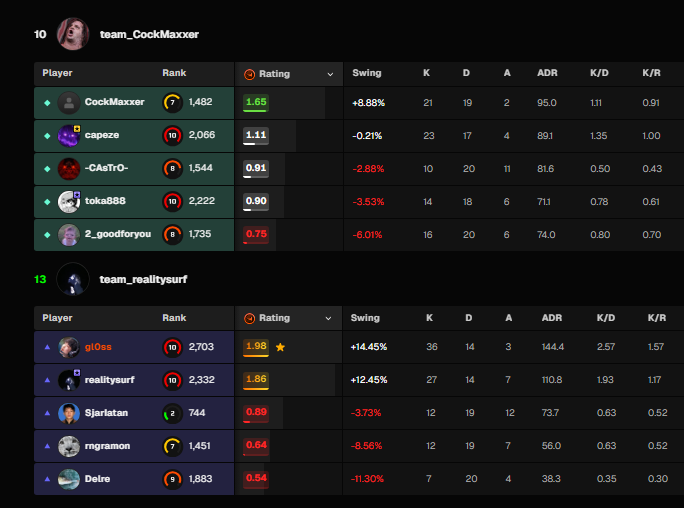684x508 pixels.
Task: Click capeze's level 10 rank badge
Action: coord(172,136)
